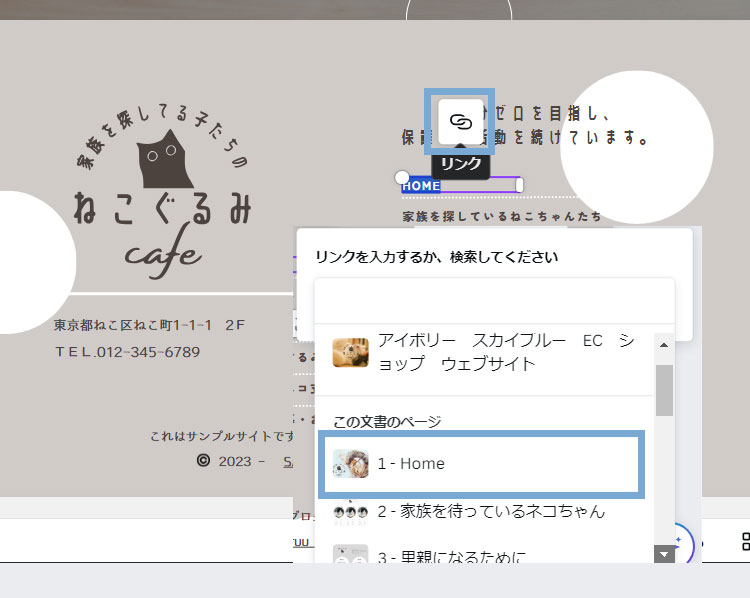750x598 pixels.
Task: Click the telephone number 'TEL.012-345-6789'
Action: click(127, 352)
